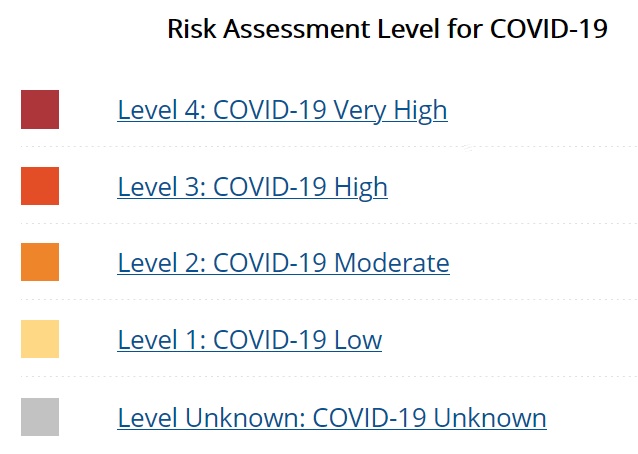Screen dimensions: 638x454
Task: Click the orange Level 2 swatch
Action: click(40, 262)
